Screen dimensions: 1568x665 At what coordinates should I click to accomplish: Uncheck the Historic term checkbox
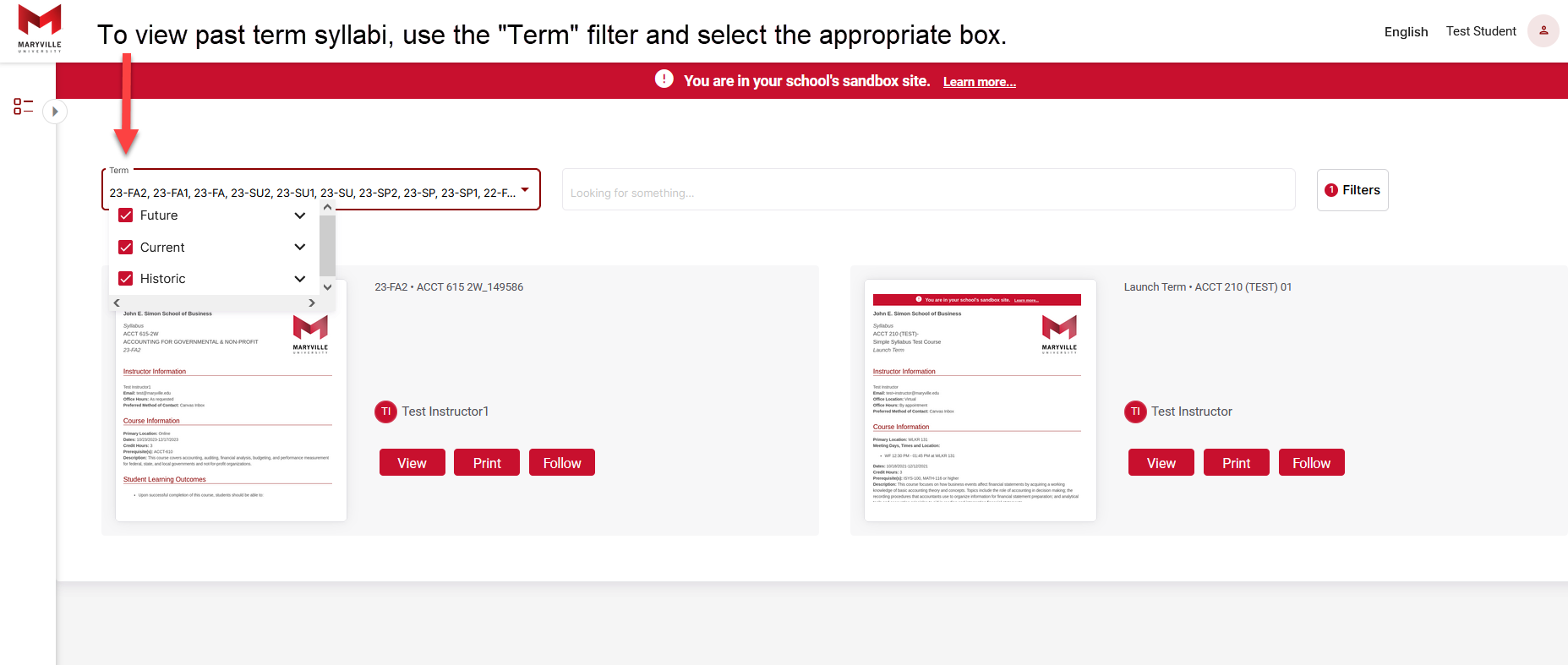click(126, 279)
